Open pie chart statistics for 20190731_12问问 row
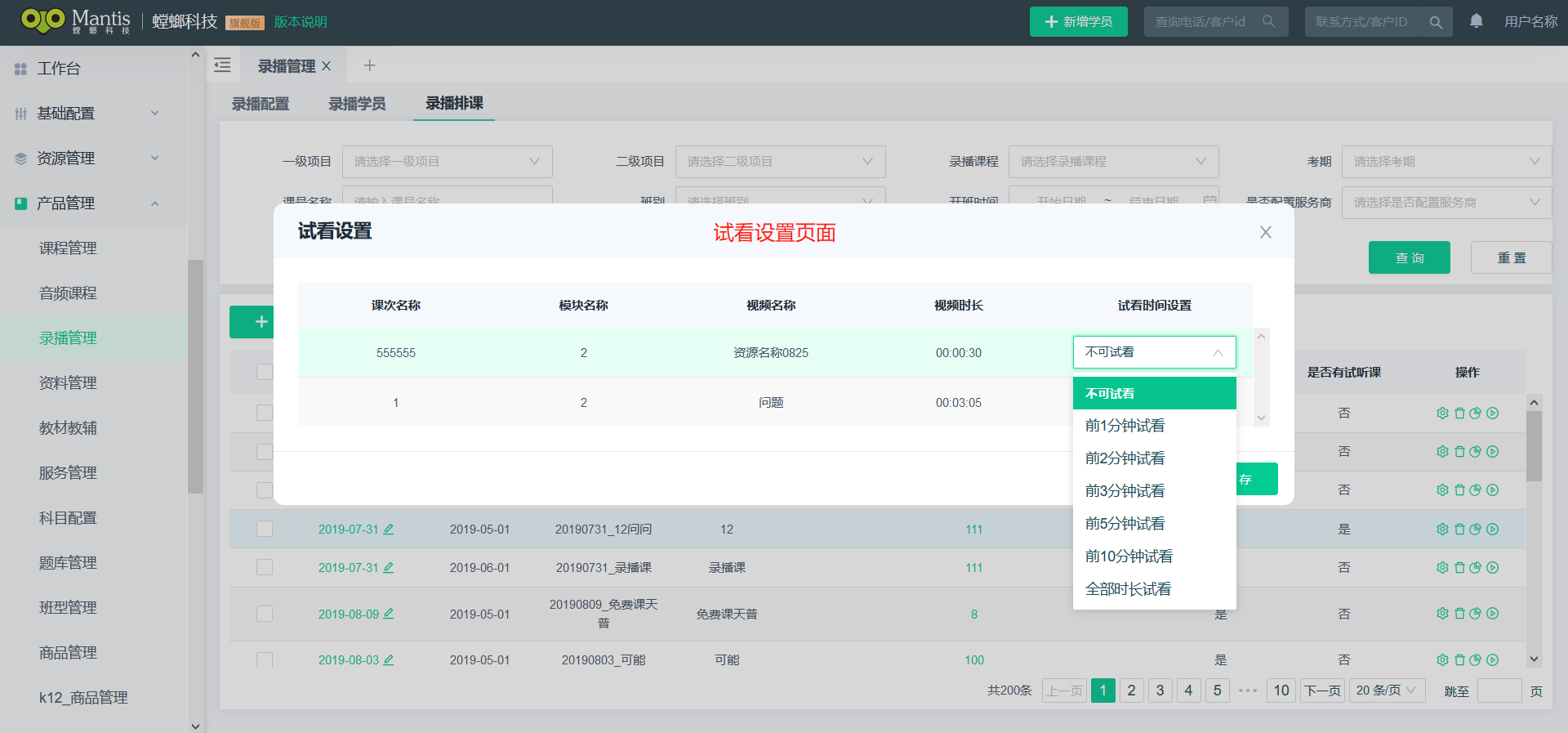Screen dimensions: 1568x733 (1475, 529)
